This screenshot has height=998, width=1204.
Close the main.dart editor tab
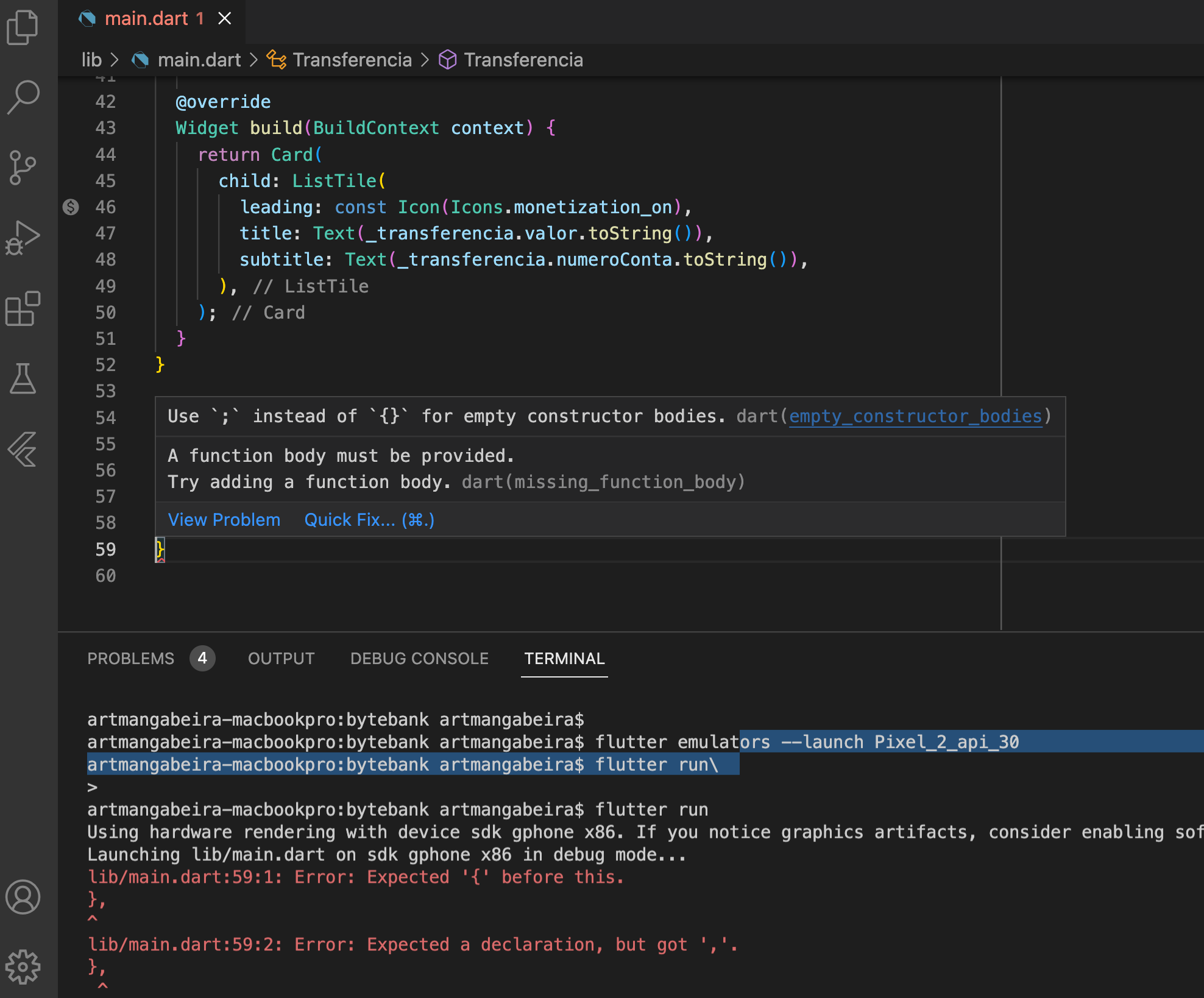225,19
